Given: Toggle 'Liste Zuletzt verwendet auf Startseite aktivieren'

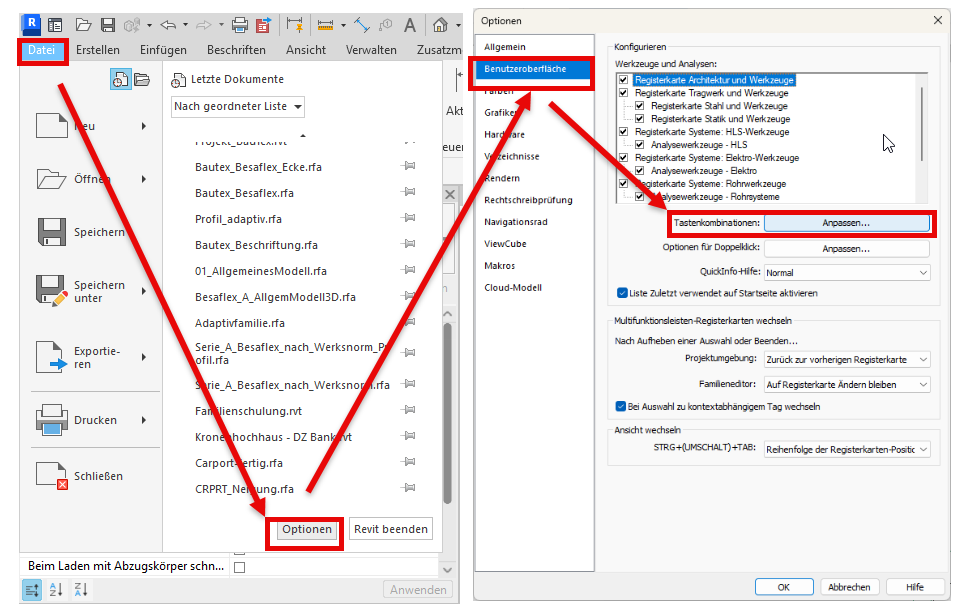Looking at the screenshot, I should pyautogui.click(x=622, y=293).
